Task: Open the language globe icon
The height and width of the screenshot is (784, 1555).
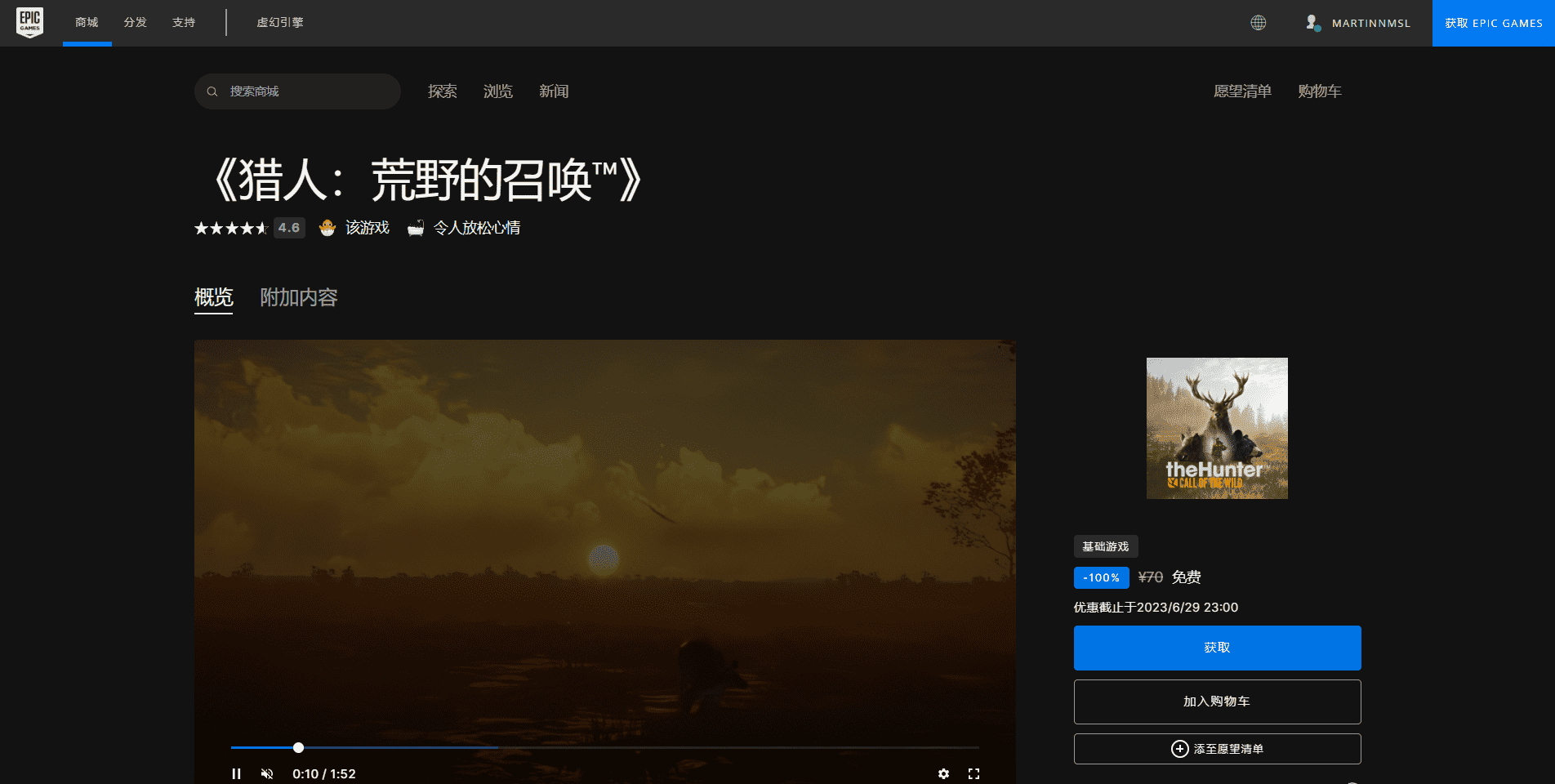Action: click(1259, 23)
